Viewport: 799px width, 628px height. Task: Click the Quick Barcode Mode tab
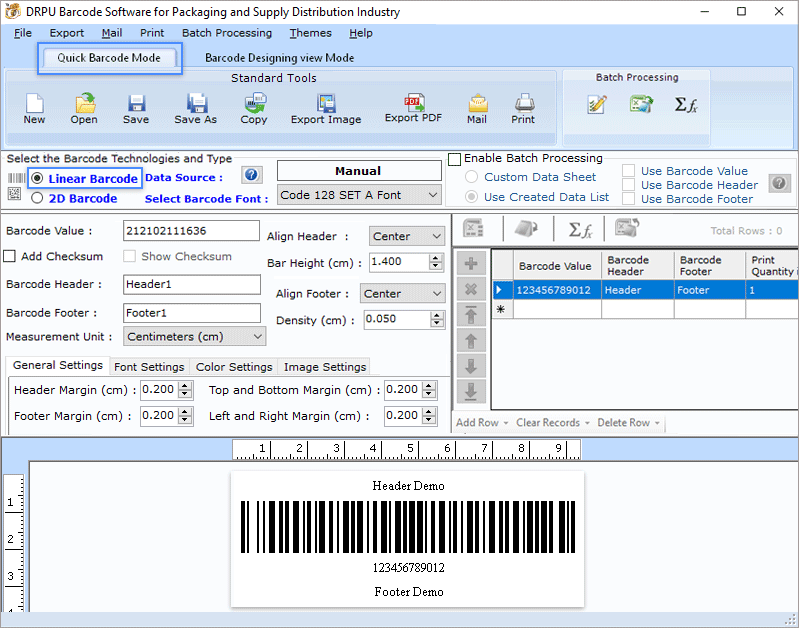109,58
